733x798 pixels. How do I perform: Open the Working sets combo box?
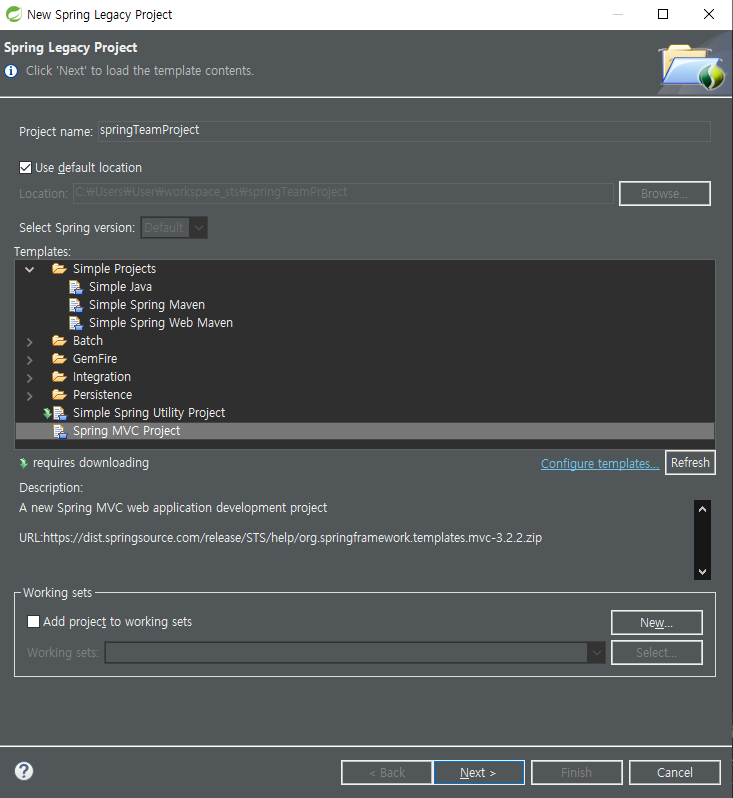pyautogui.click(x=355, y=652)
